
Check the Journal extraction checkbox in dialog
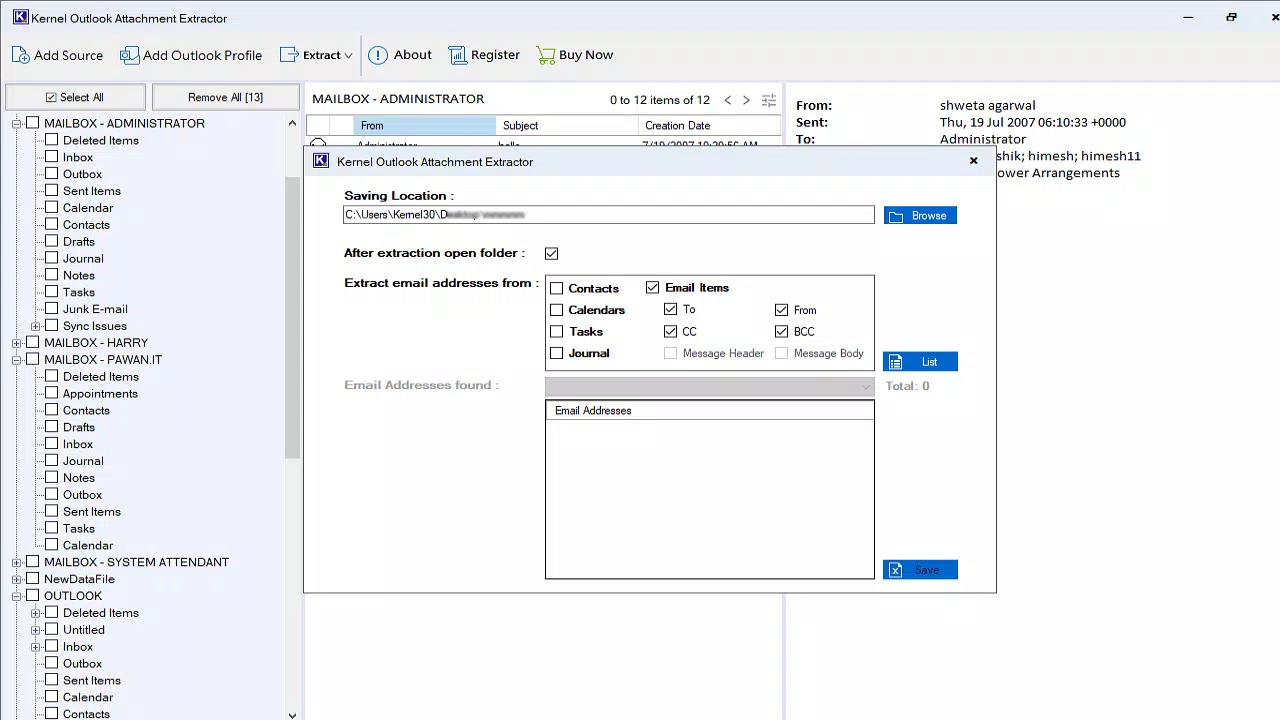tap(557, 354)
